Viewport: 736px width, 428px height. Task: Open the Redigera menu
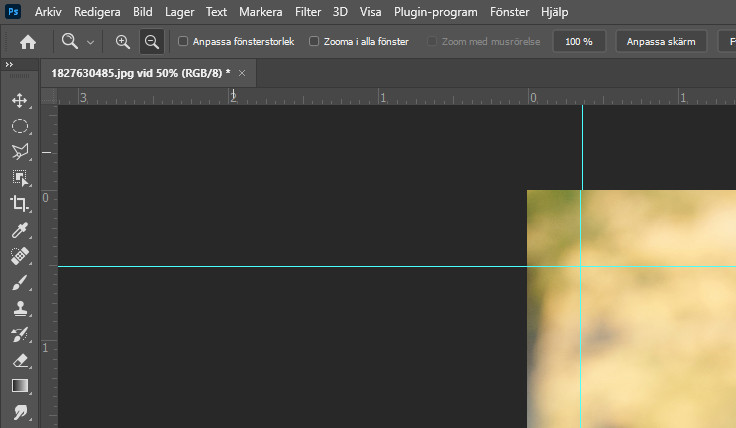97,12
